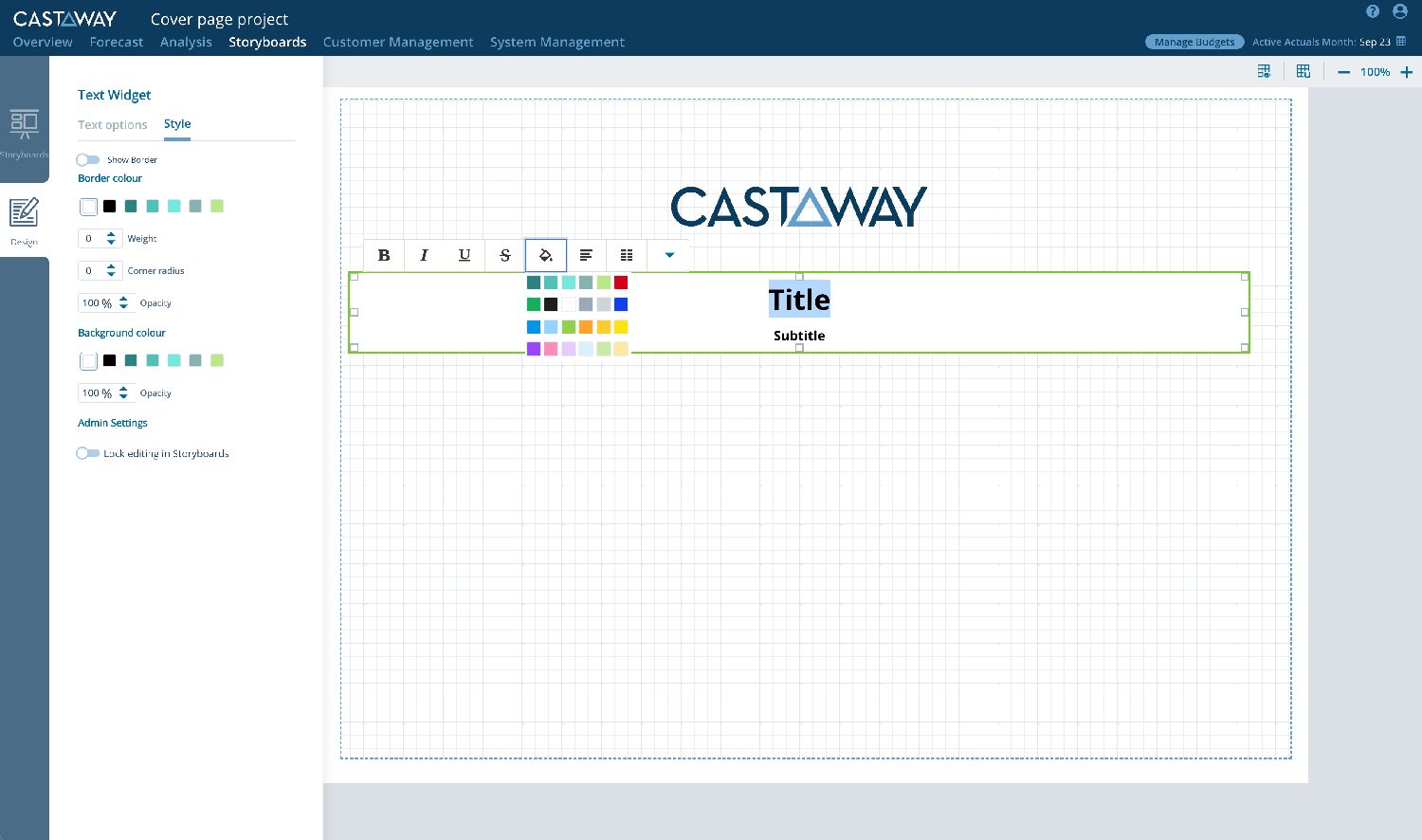Click the list formatting icon
The width and height of the screenshot is (1422, 840).
tap(627, 255)
